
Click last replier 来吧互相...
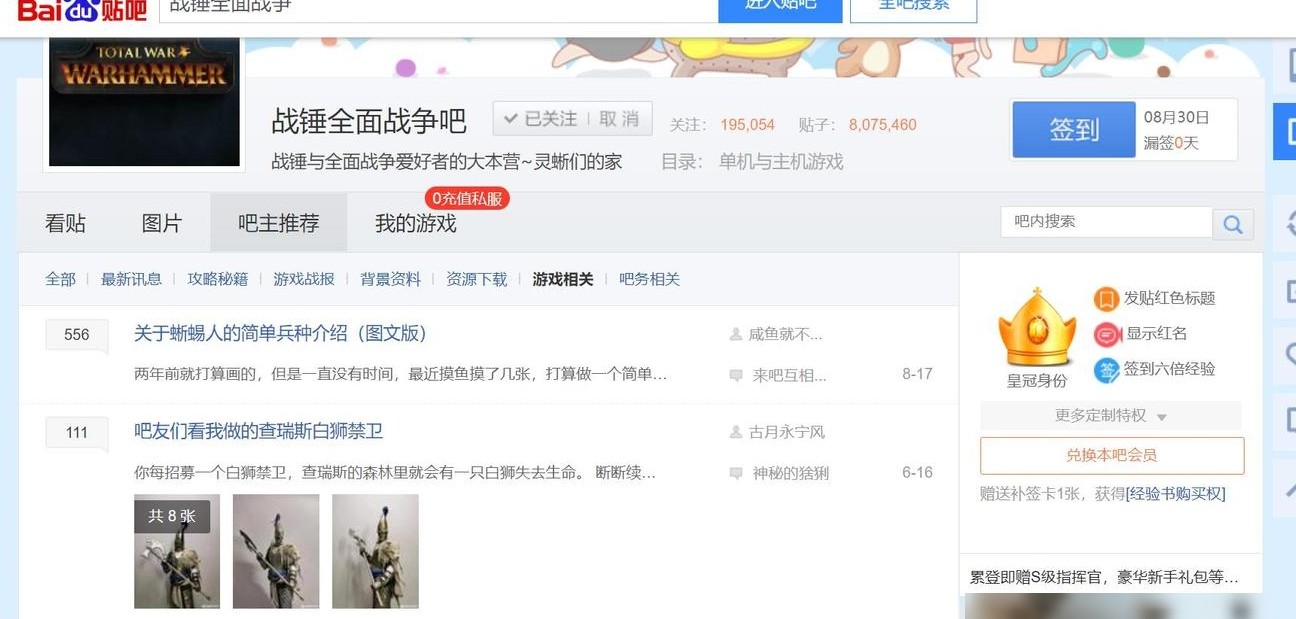tap(790, 376)
